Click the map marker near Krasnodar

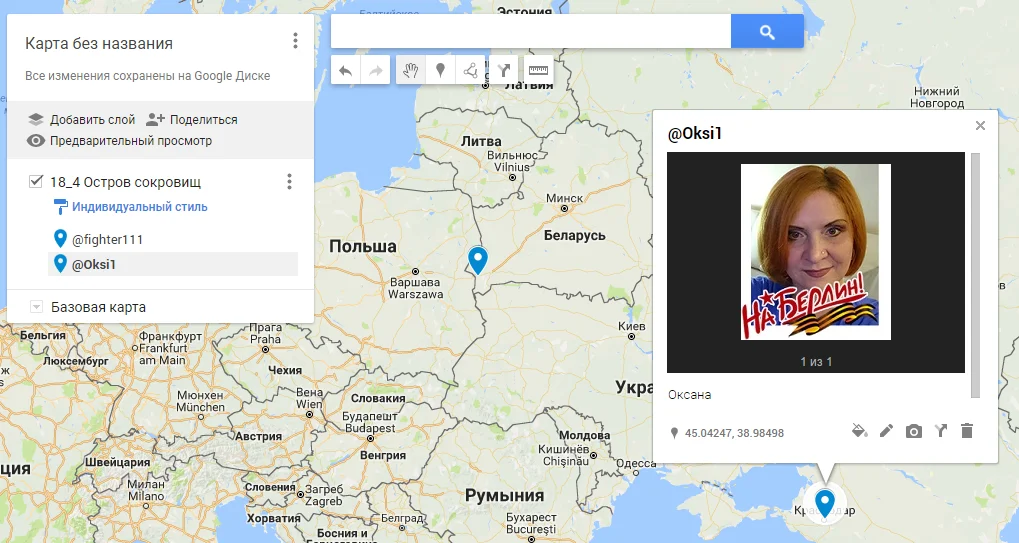click(x=825, y=503)
